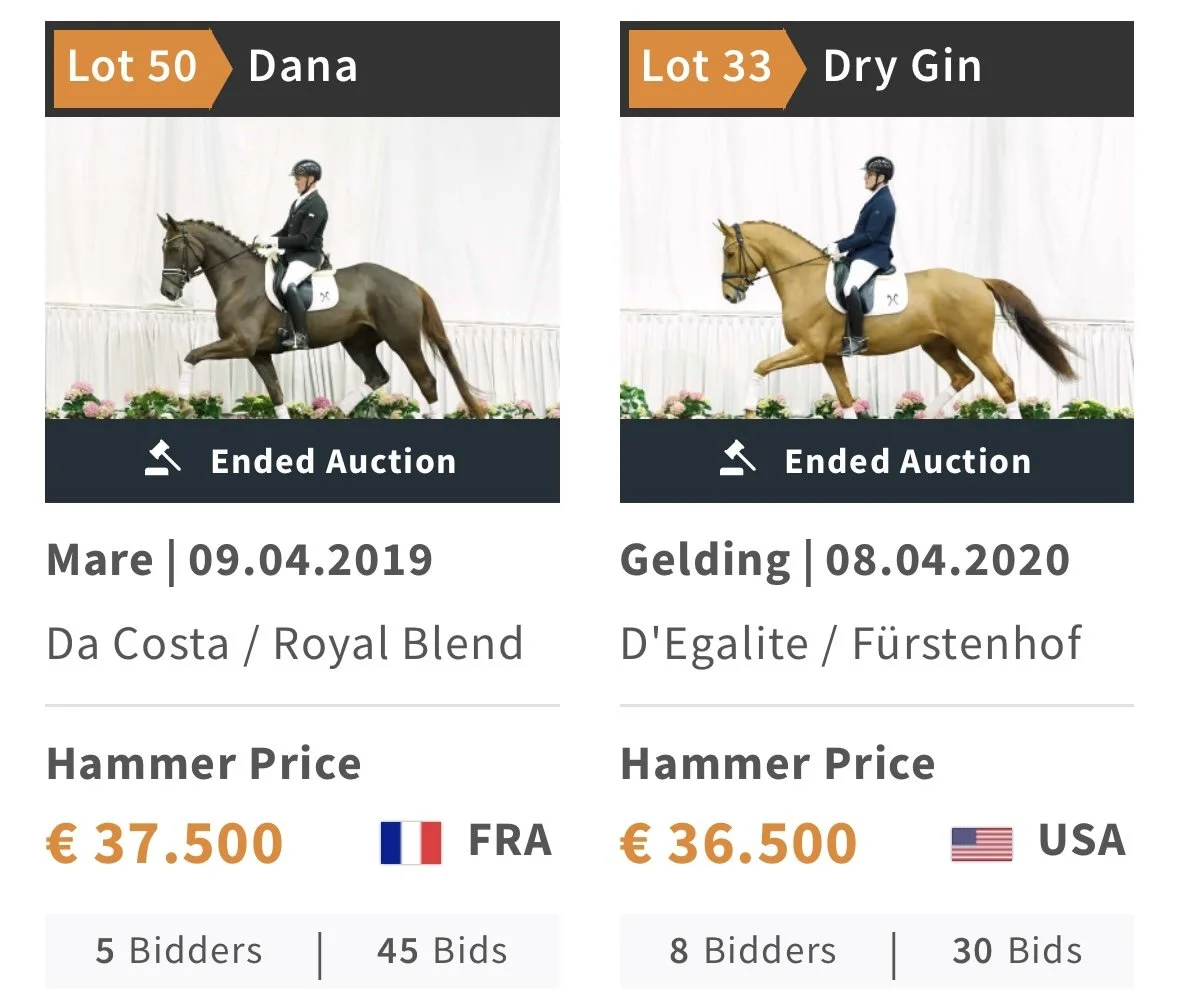Select D'Egalite / Fürstenhof pedigree text
The width and height of the screenshot is (1179, 1005).
pos(850,644)
